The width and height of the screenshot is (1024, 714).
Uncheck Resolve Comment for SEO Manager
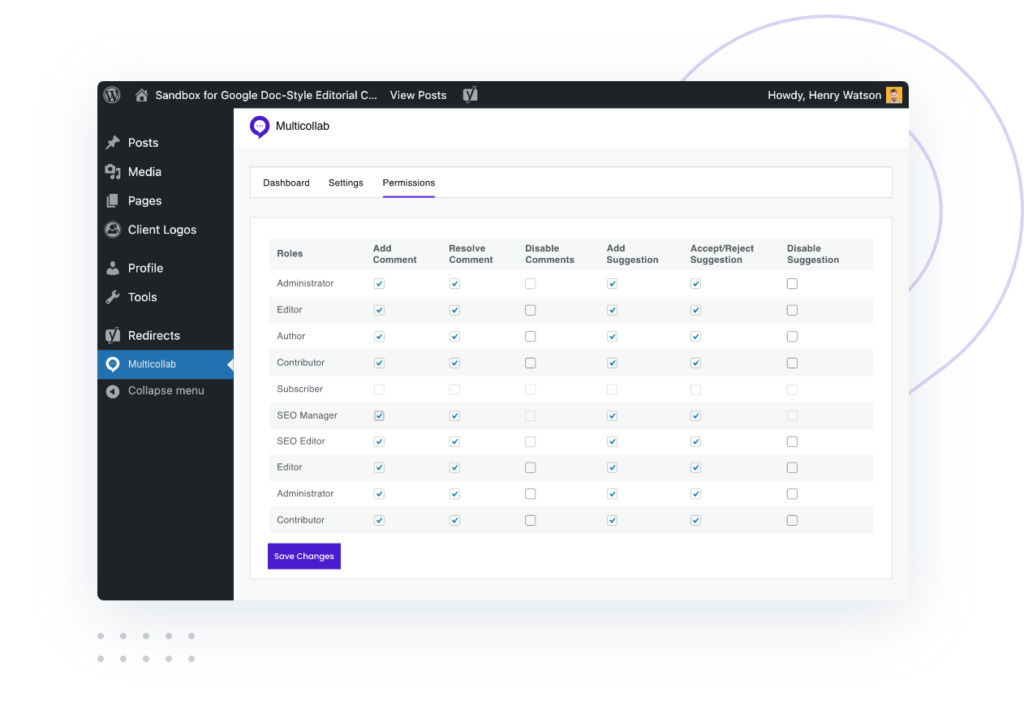pyautogui.click(x=455, y=415)
